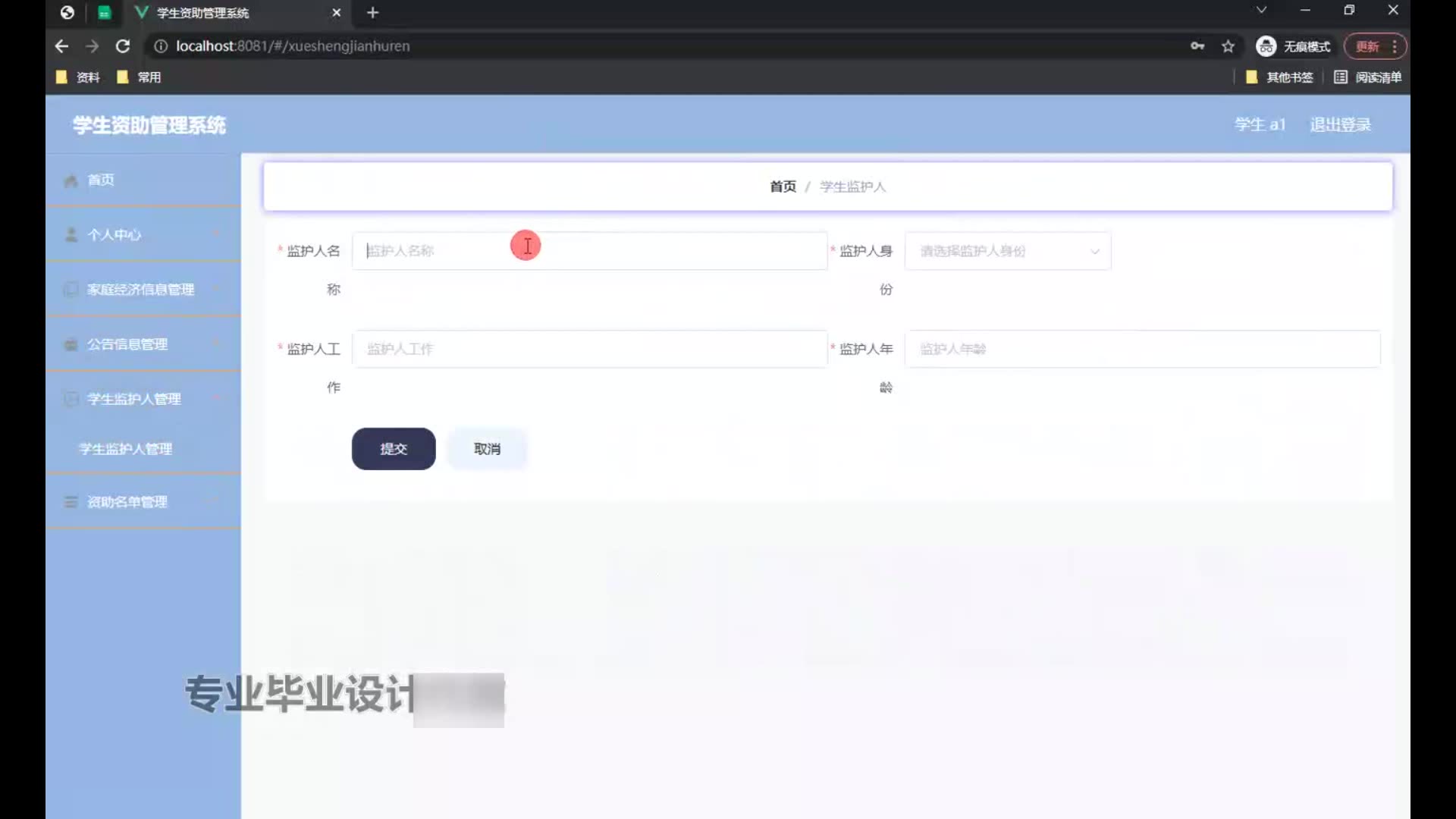Open the 阅读清单 reading list
Screen dimensions: 1456x819
coord(1368,77)
